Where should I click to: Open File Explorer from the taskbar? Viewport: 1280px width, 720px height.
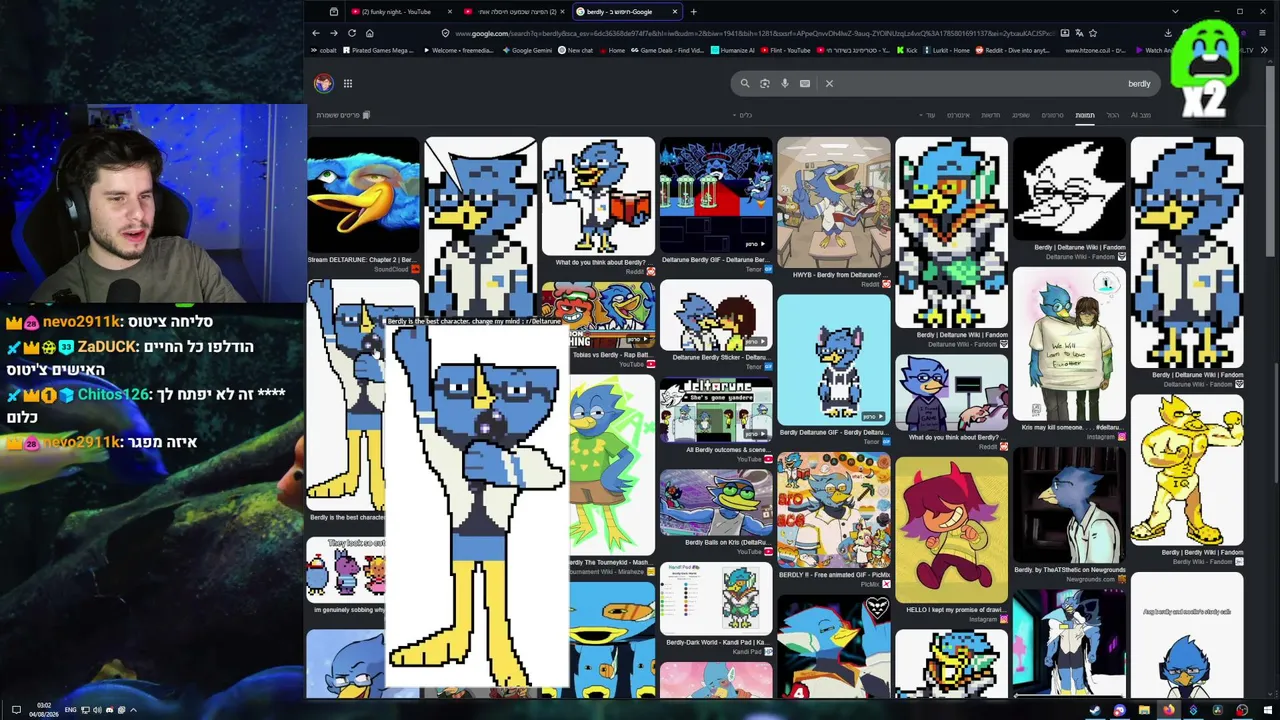click(1144, 711)
